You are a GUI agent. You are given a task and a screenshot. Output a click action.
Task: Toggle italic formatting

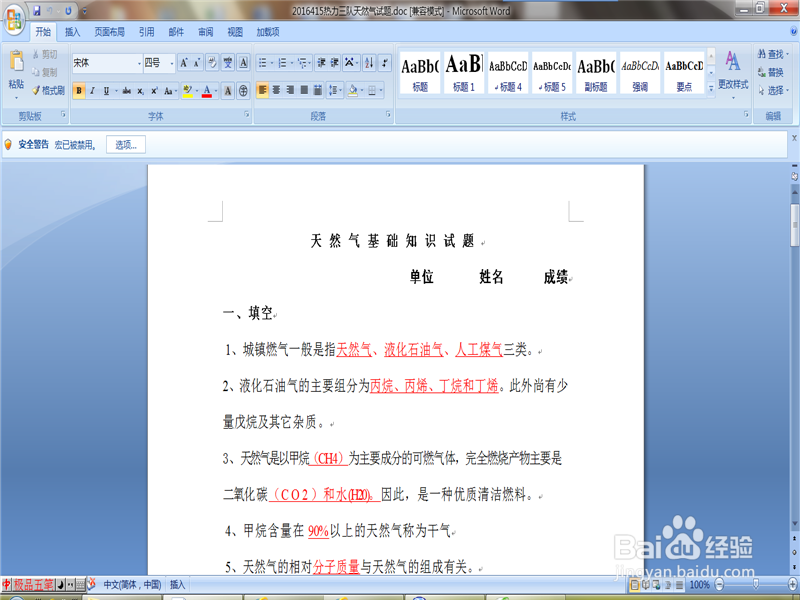(x=92, y=90)
